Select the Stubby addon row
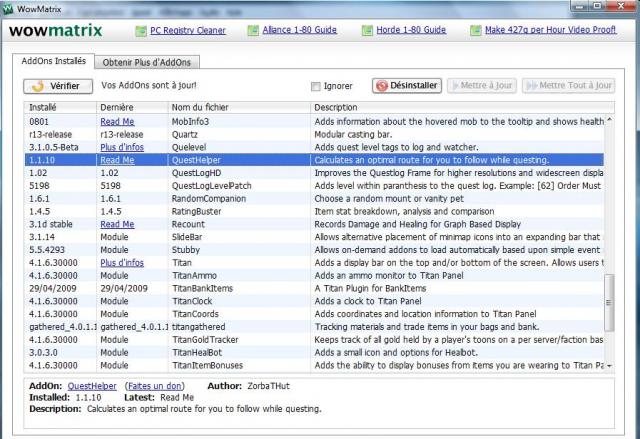 point(314,250)
